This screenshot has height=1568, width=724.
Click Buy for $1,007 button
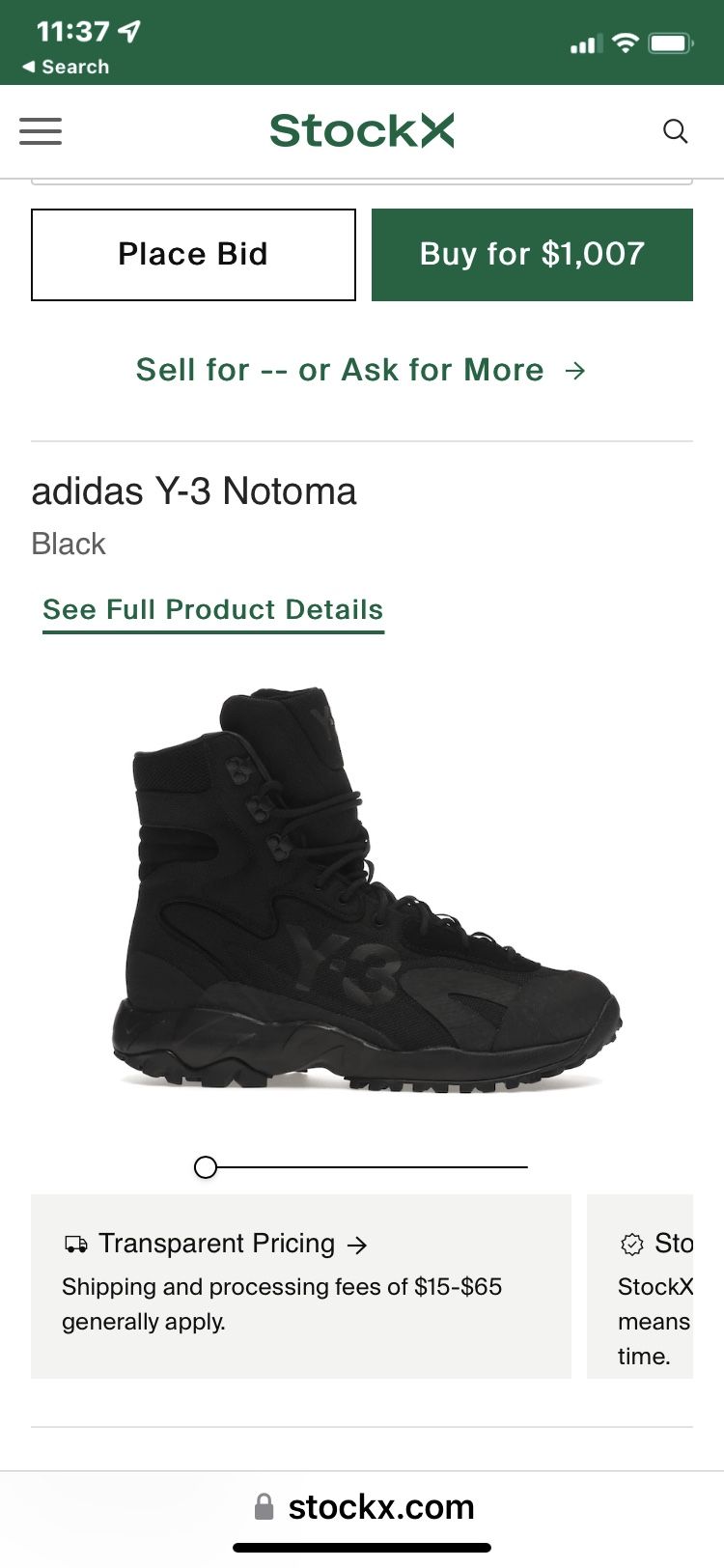point(532,255)
